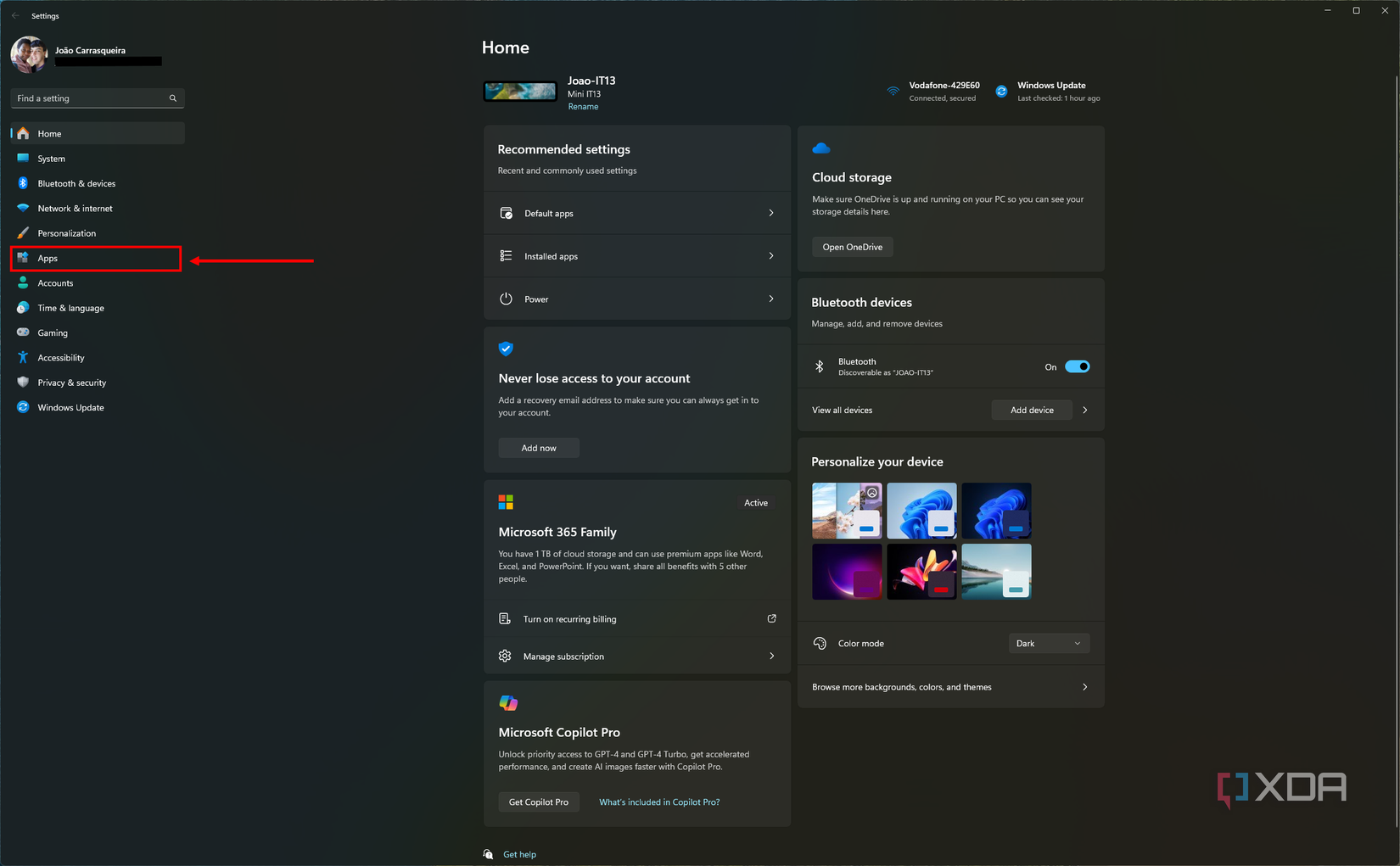Open Manage subscription row
This screenshot has width=1400, height=866.
click(637, 656)
